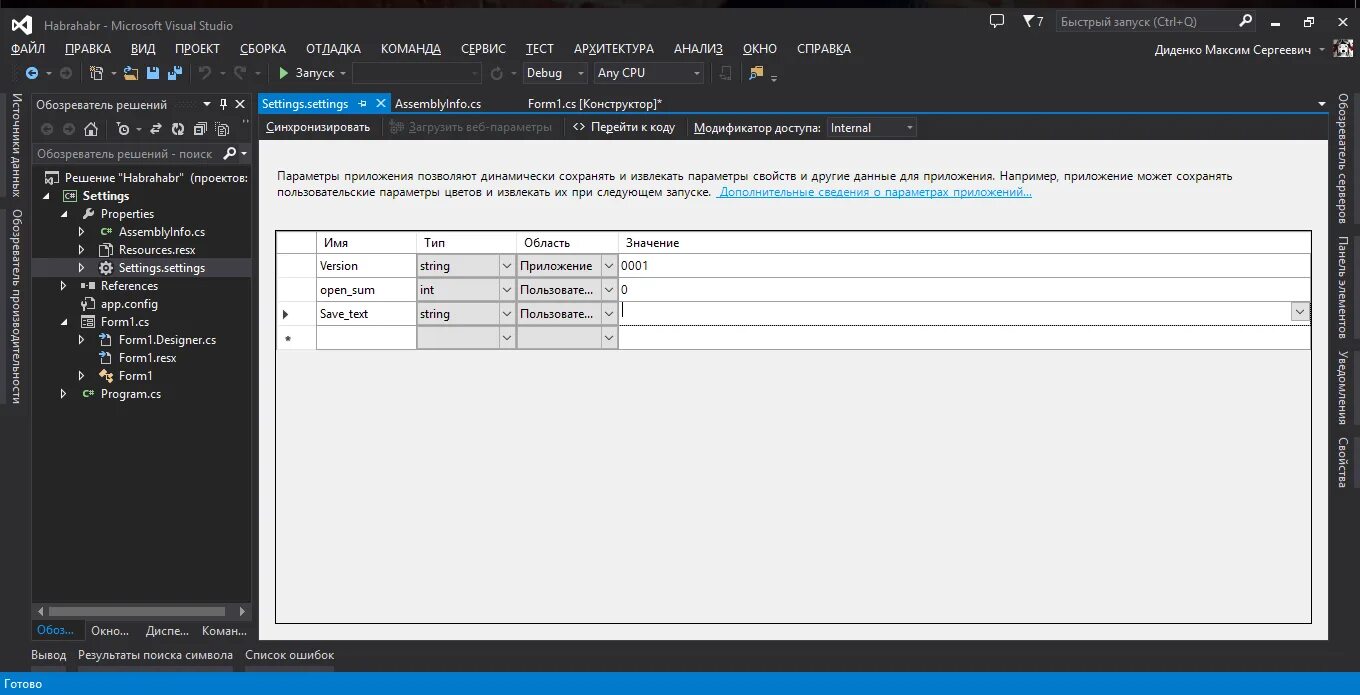The image size is (1360, 695).
Task: Undo the last action via toolbar
Action: point(205,73)
